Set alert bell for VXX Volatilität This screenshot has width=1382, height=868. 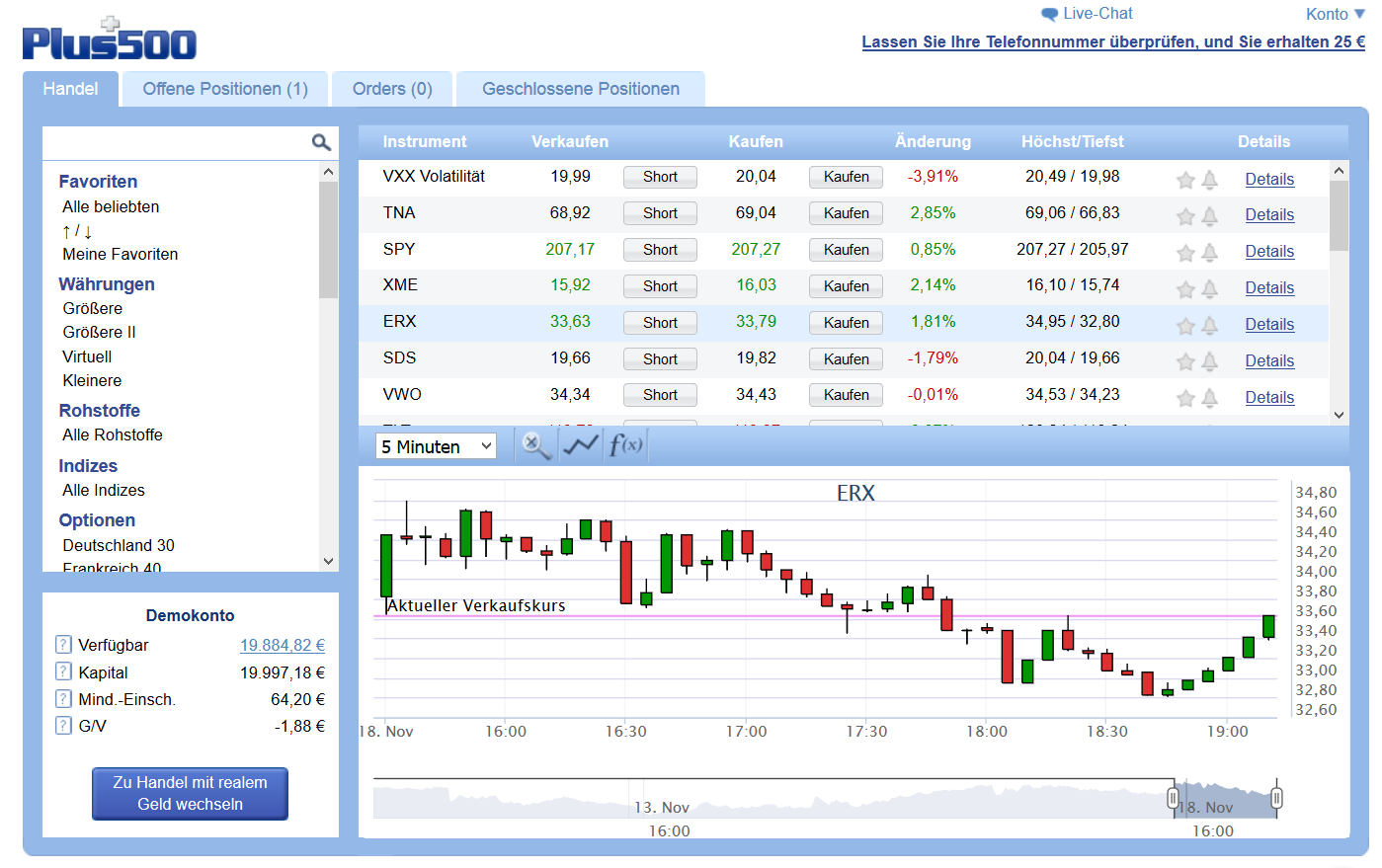click(x=1210, y=180)
